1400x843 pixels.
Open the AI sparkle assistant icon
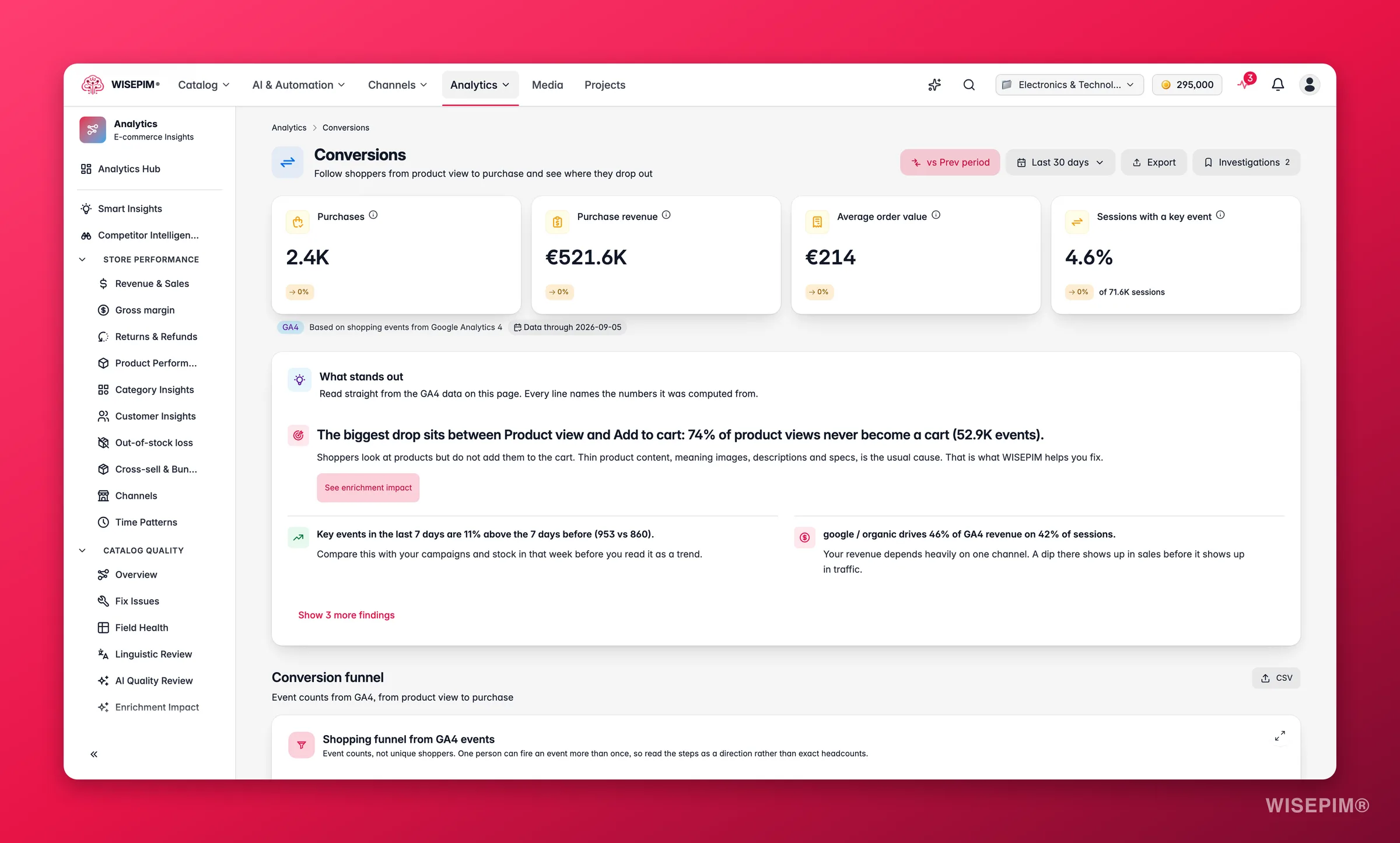(x=935, y=85)
